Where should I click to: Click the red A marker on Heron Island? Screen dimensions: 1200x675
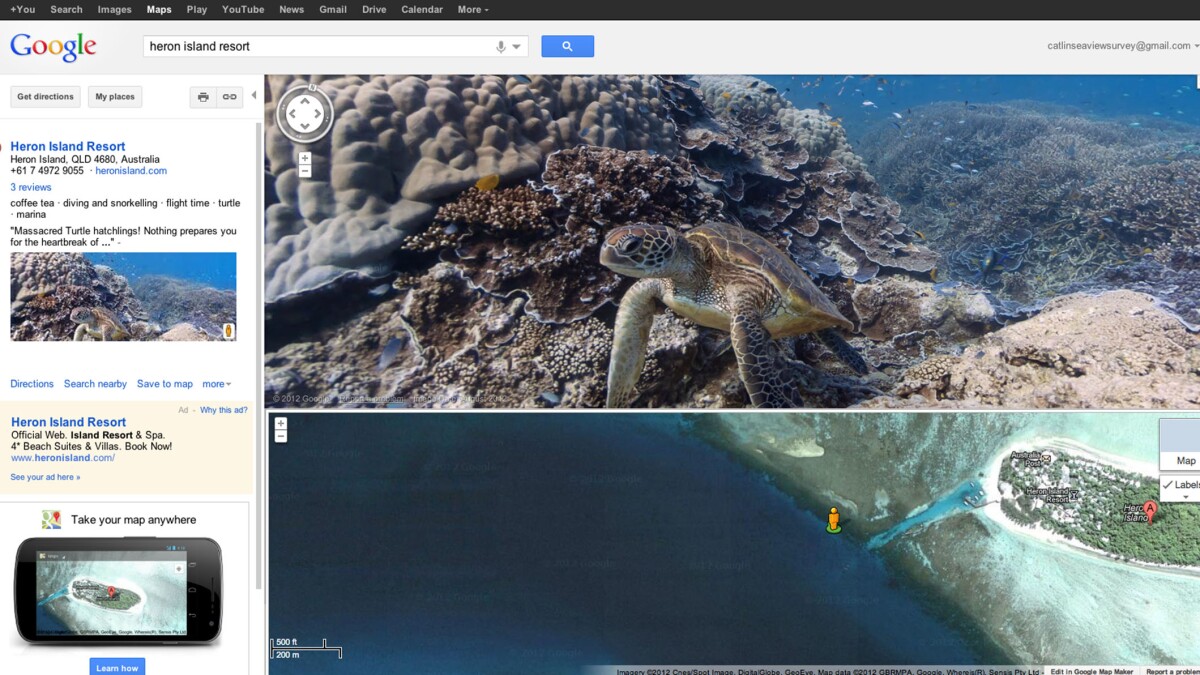[1150, 511]
